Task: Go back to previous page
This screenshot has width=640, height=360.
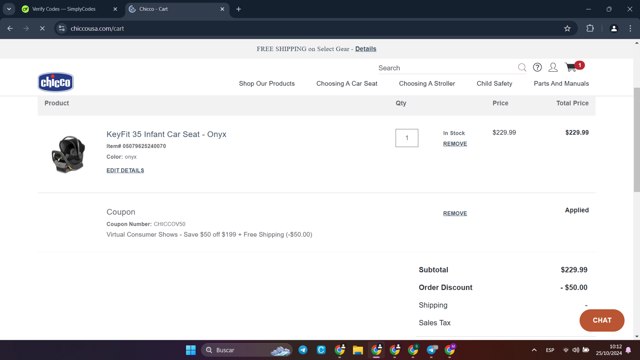Action: [x=10, y=29]
